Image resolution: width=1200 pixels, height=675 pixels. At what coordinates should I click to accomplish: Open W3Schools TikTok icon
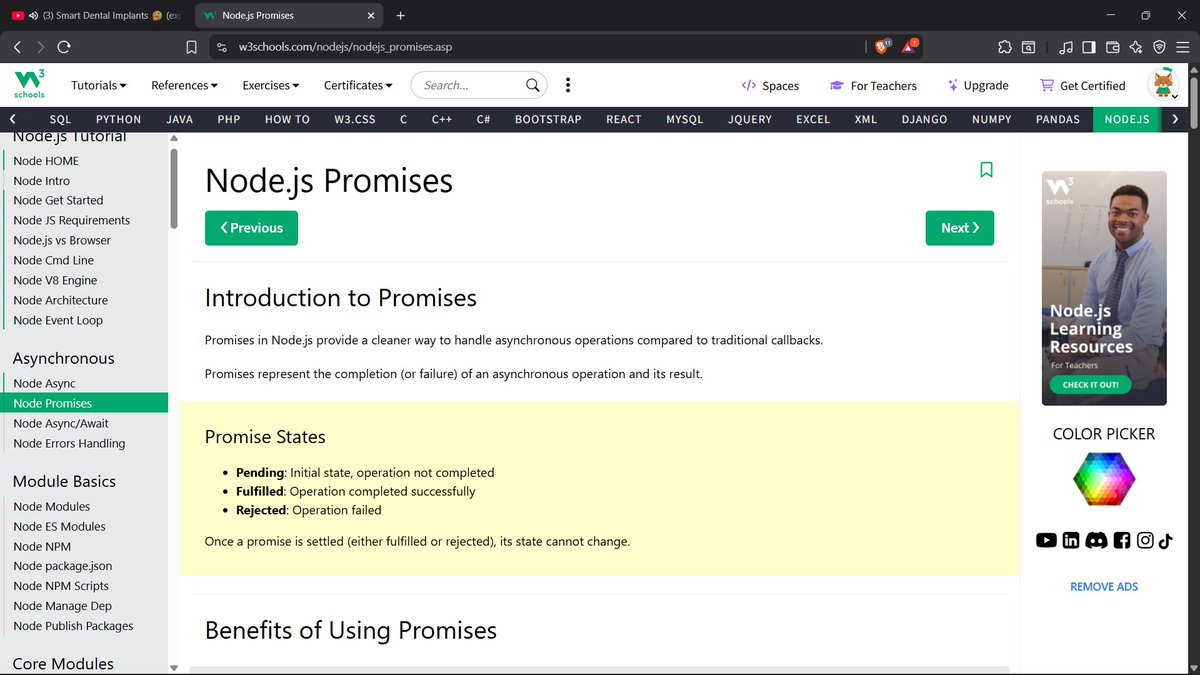(x=1166, y=540)
